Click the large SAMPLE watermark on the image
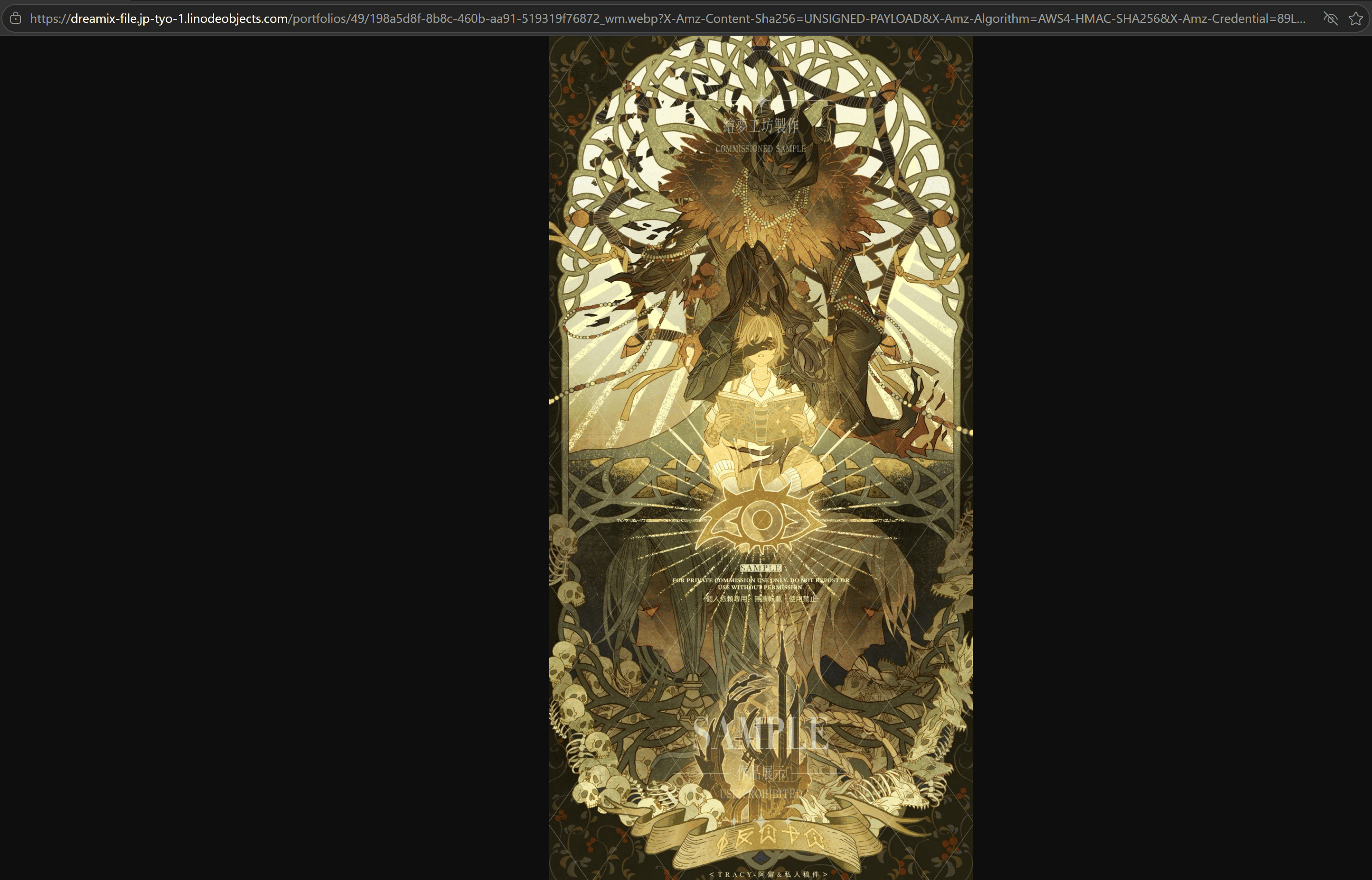Image resolution: width=1372 pixels, height=880 pixels. (761, 733)
